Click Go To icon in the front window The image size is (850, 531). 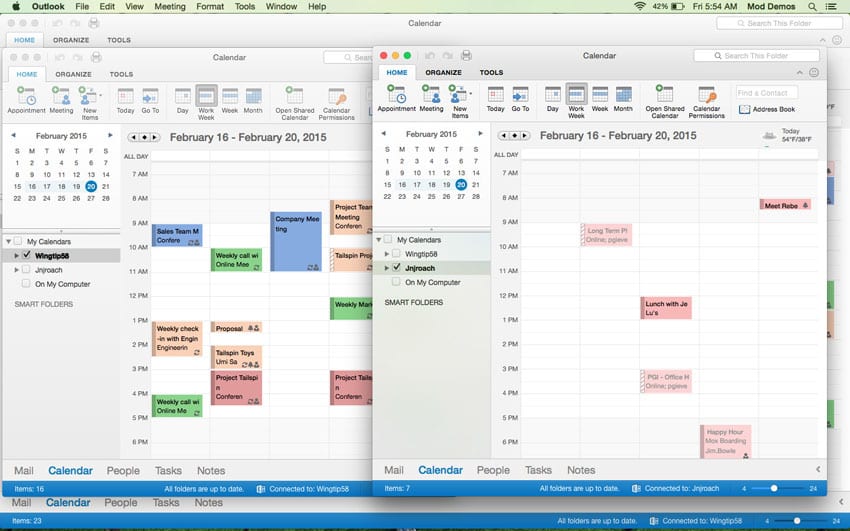[520, 95]
